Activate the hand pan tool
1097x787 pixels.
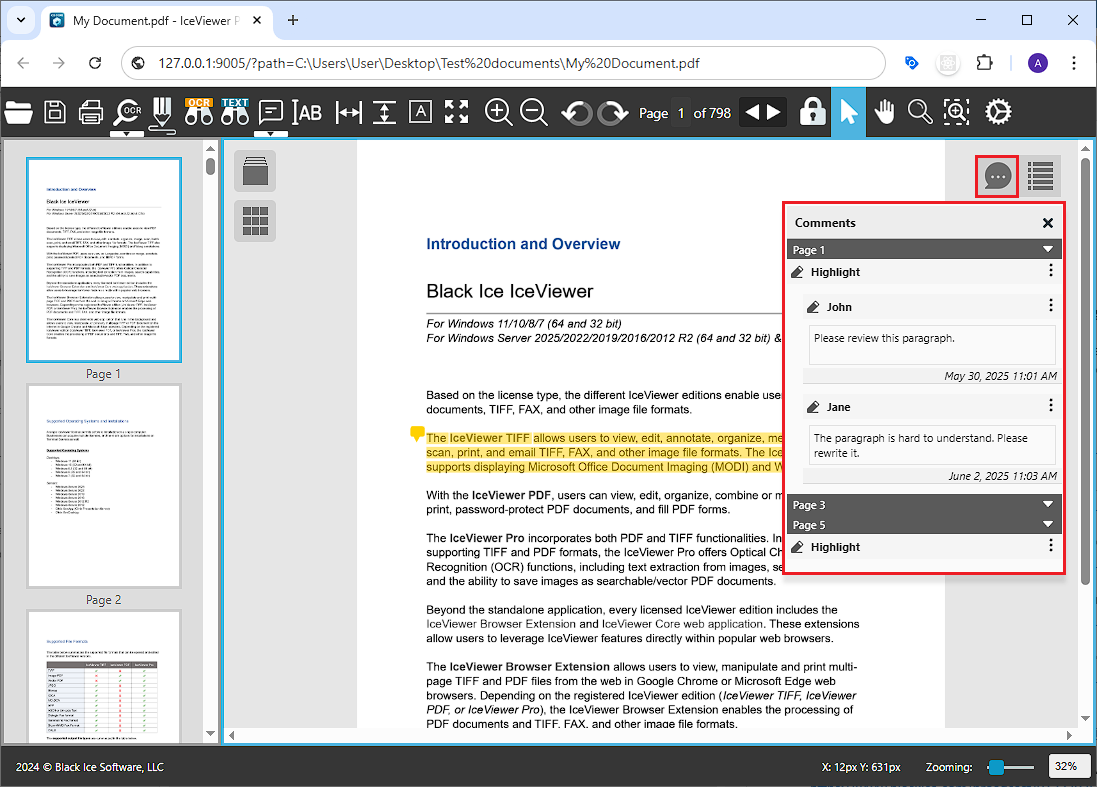click(884, 112)
